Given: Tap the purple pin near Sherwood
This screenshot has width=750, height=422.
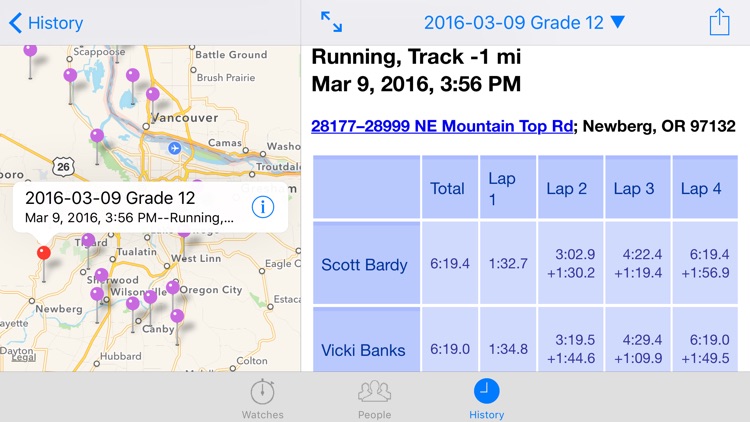Looking at the screenshot, I should pos(101,276).
